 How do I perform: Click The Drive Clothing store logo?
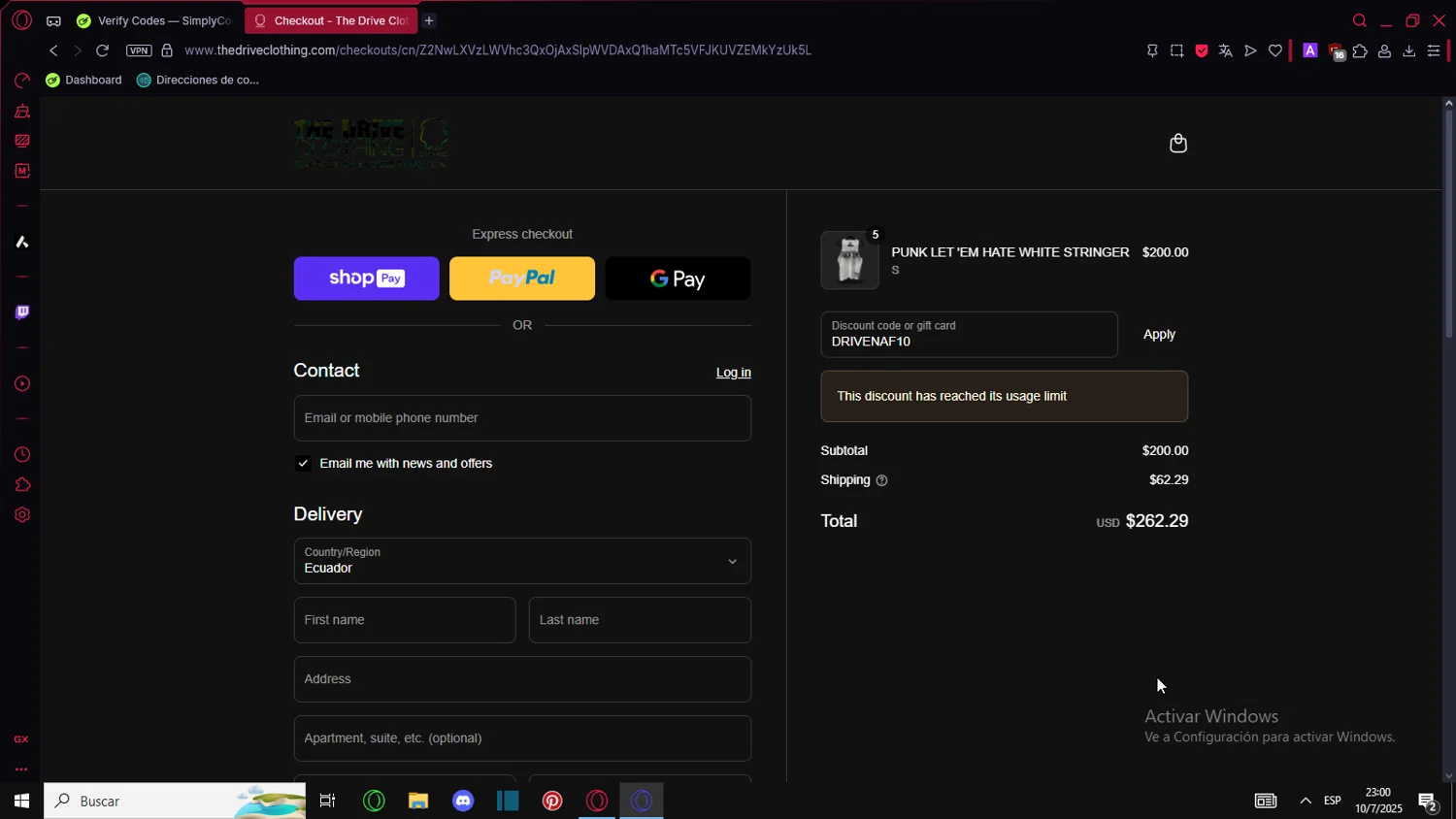371,144
